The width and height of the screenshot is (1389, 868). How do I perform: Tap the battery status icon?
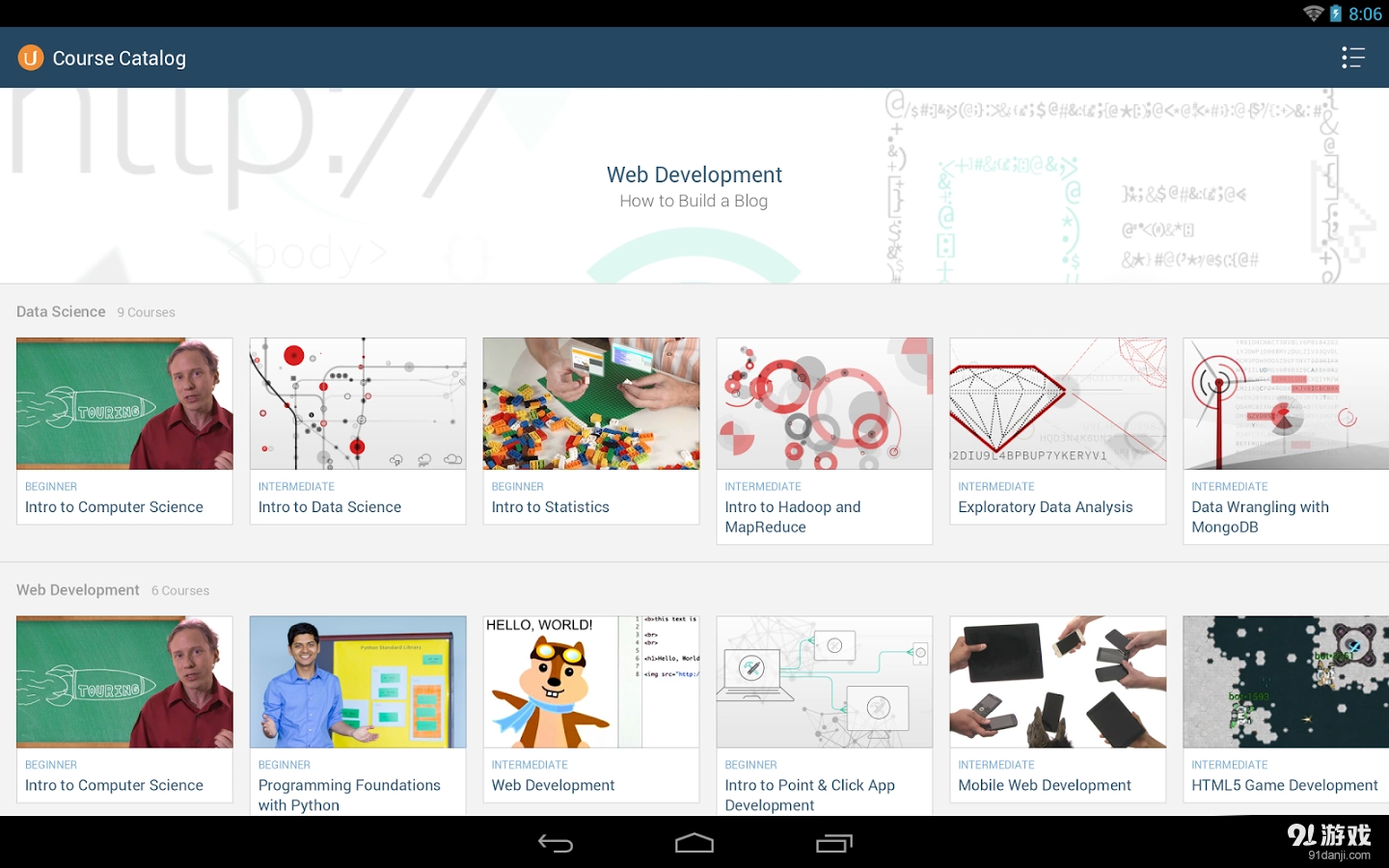[x=1336, y=14]
